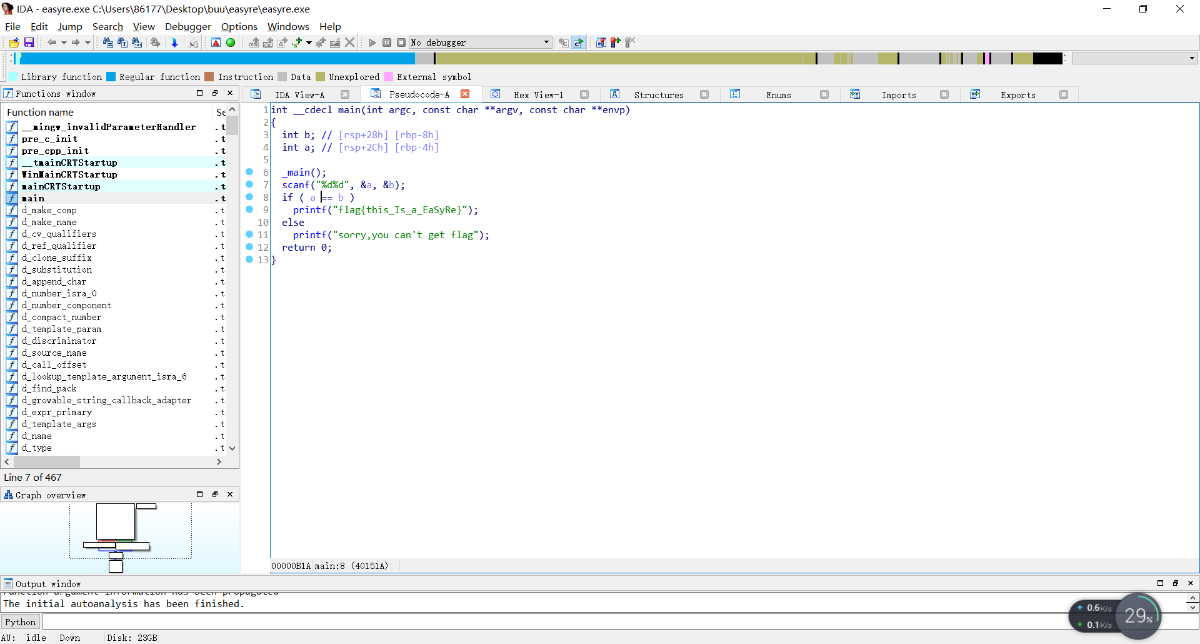Click the Python interpreter button

(x=20, y=622)
